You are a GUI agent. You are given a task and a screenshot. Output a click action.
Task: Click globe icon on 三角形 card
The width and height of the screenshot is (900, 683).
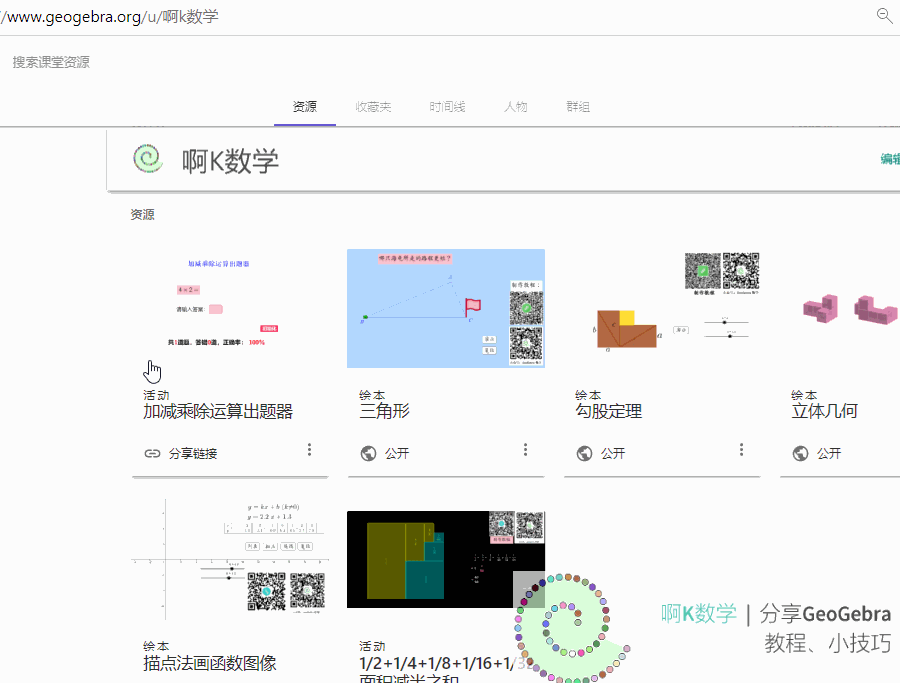pyautogui.click(x=368, y=453)
